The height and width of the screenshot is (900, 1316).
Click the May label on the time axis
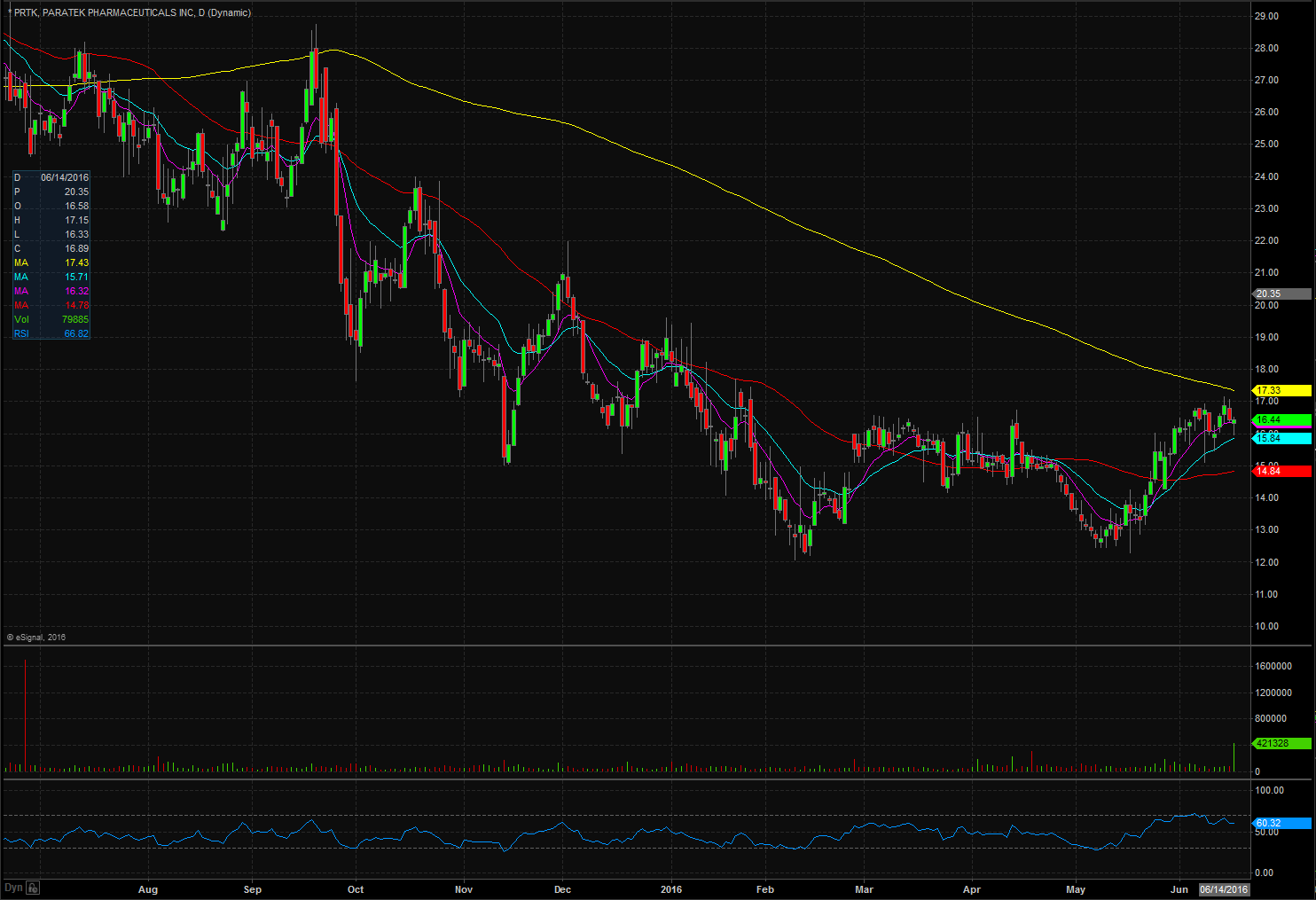pyautogui.click(x=1075, y=889)
